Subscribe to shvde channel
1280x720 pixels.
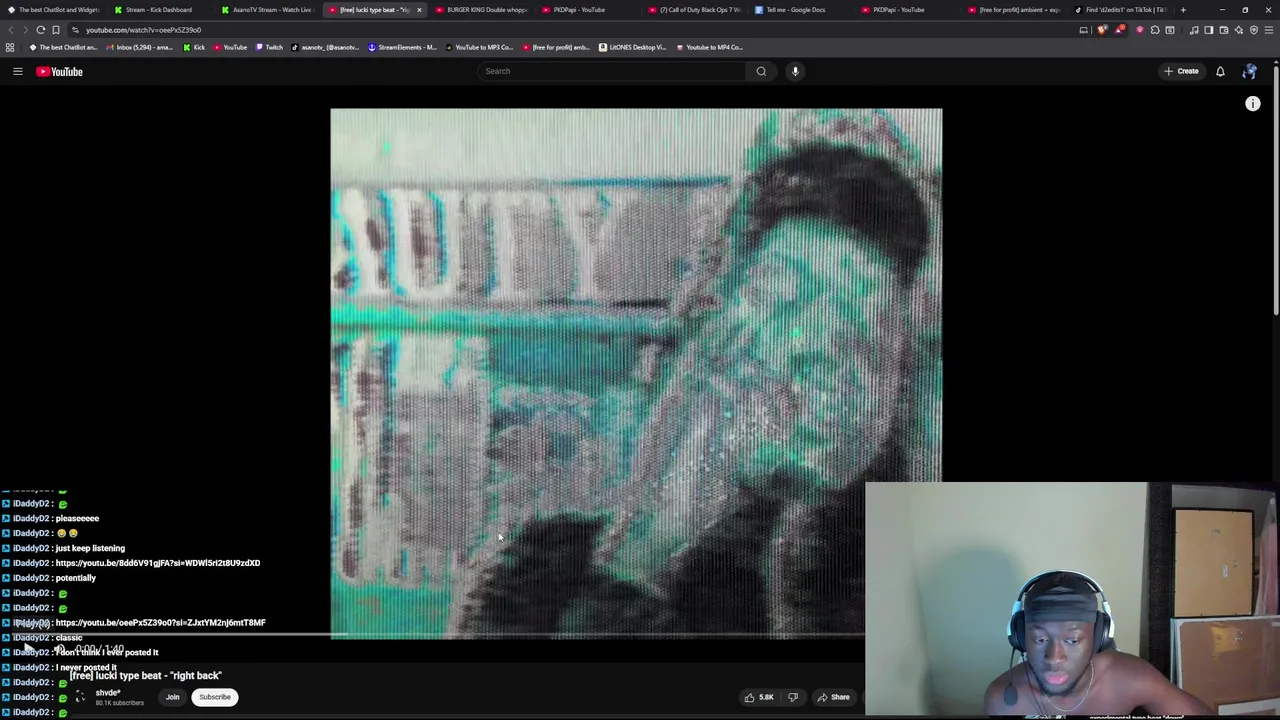(214, 697)
